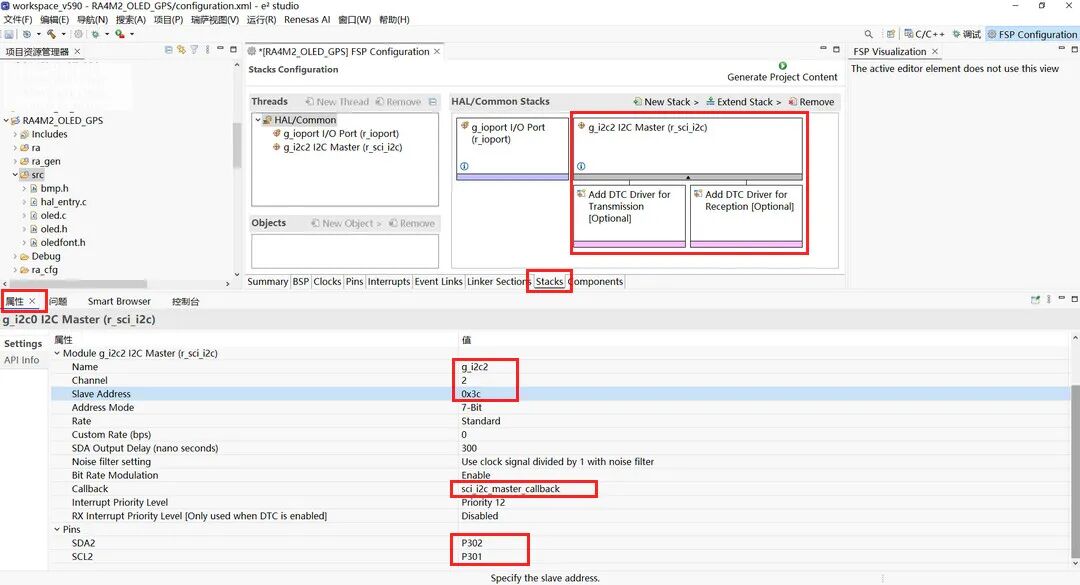Click Extend Stack in the stacks toolbar
The width and height of the screenshot is (1080, 585).
pos(743,102)
